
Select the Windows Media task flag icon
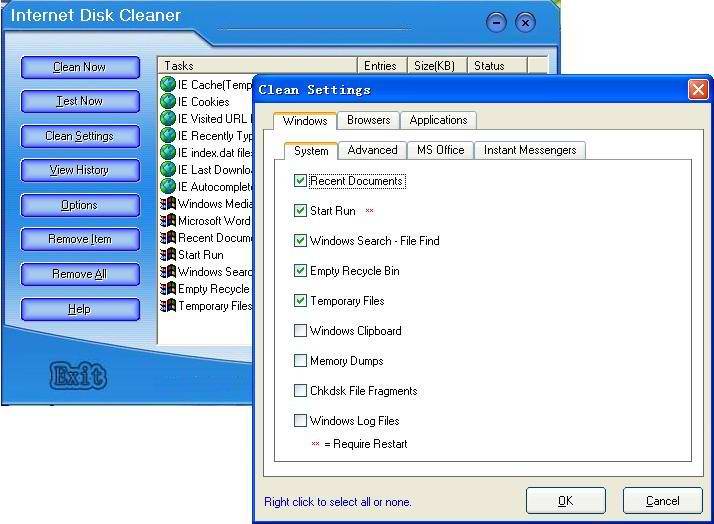click(x=168, y=204)
